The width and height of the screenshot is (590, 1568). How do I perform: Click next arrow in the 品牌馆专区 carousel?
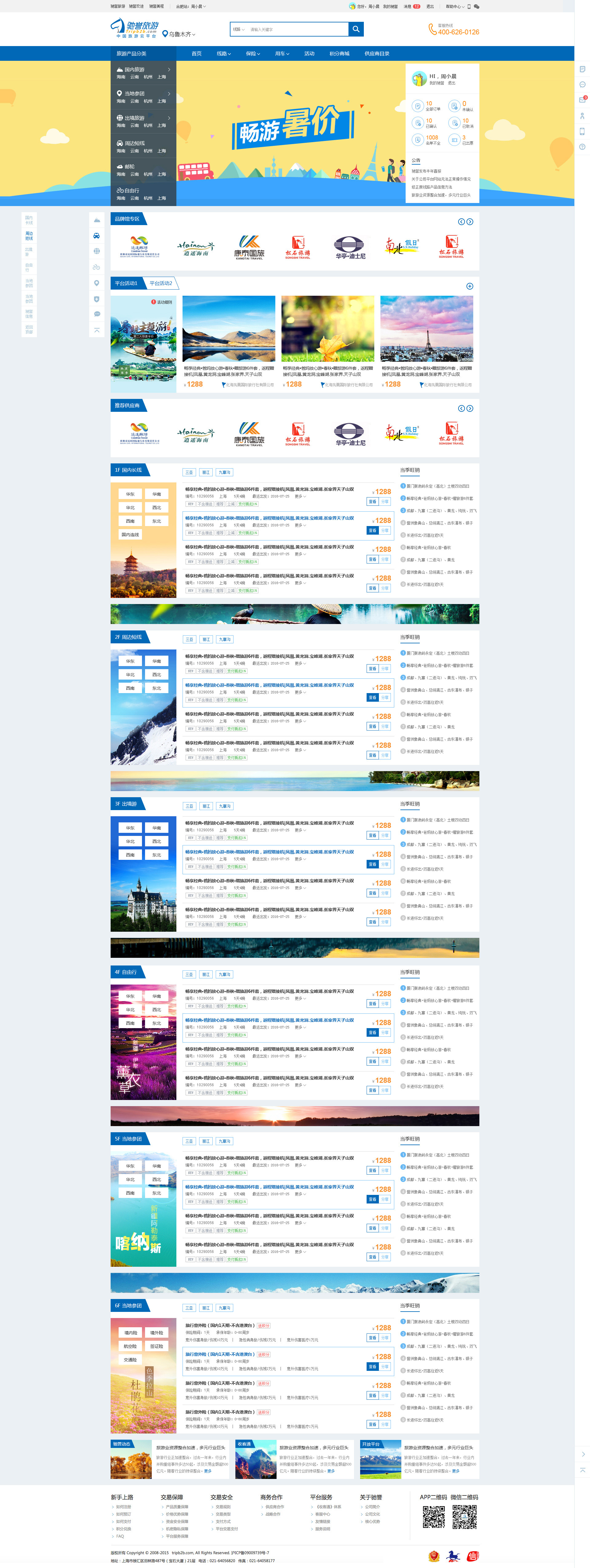[x=470, y=222]
